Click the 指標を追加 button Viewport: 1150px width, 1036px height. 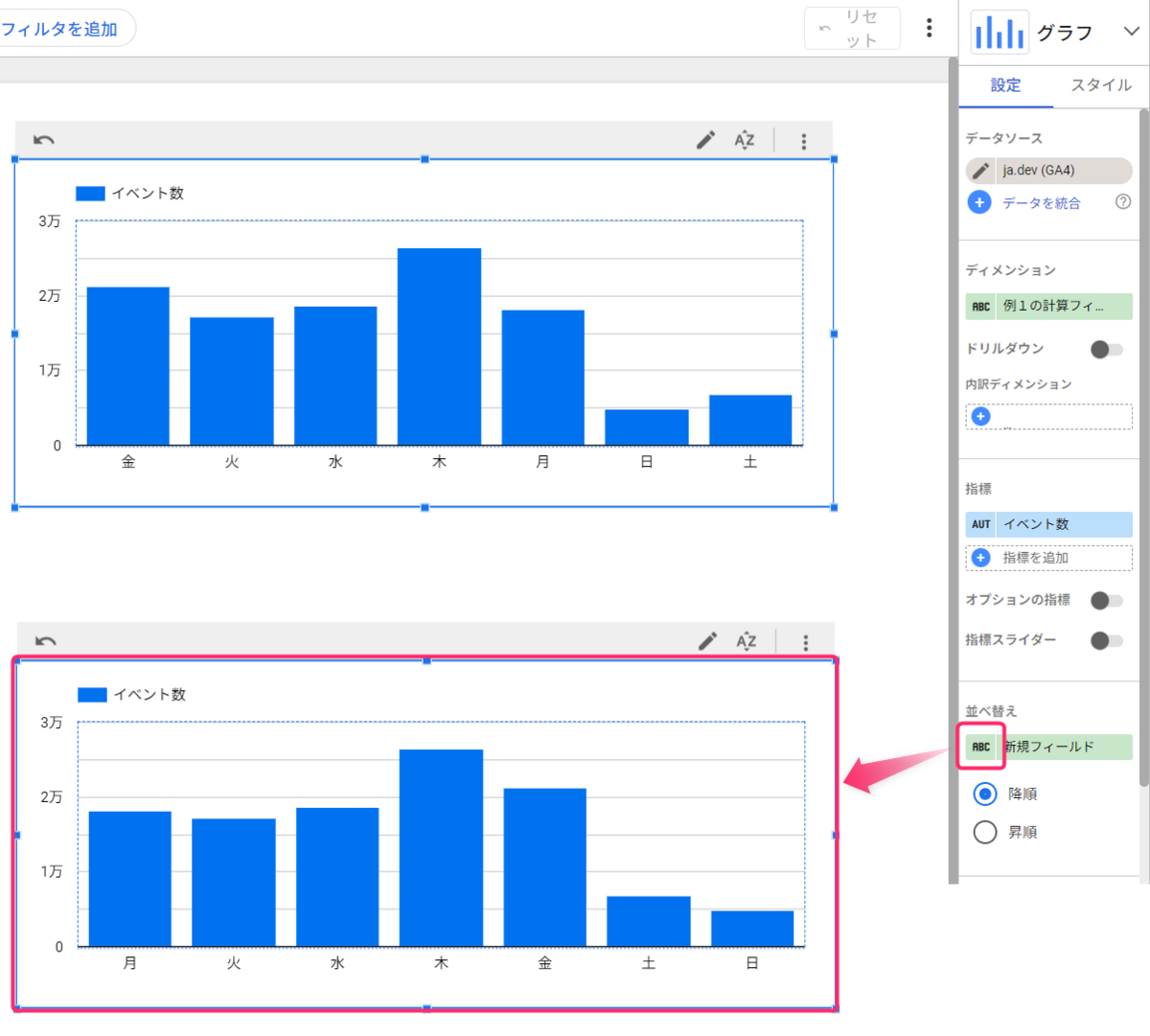1049,558
